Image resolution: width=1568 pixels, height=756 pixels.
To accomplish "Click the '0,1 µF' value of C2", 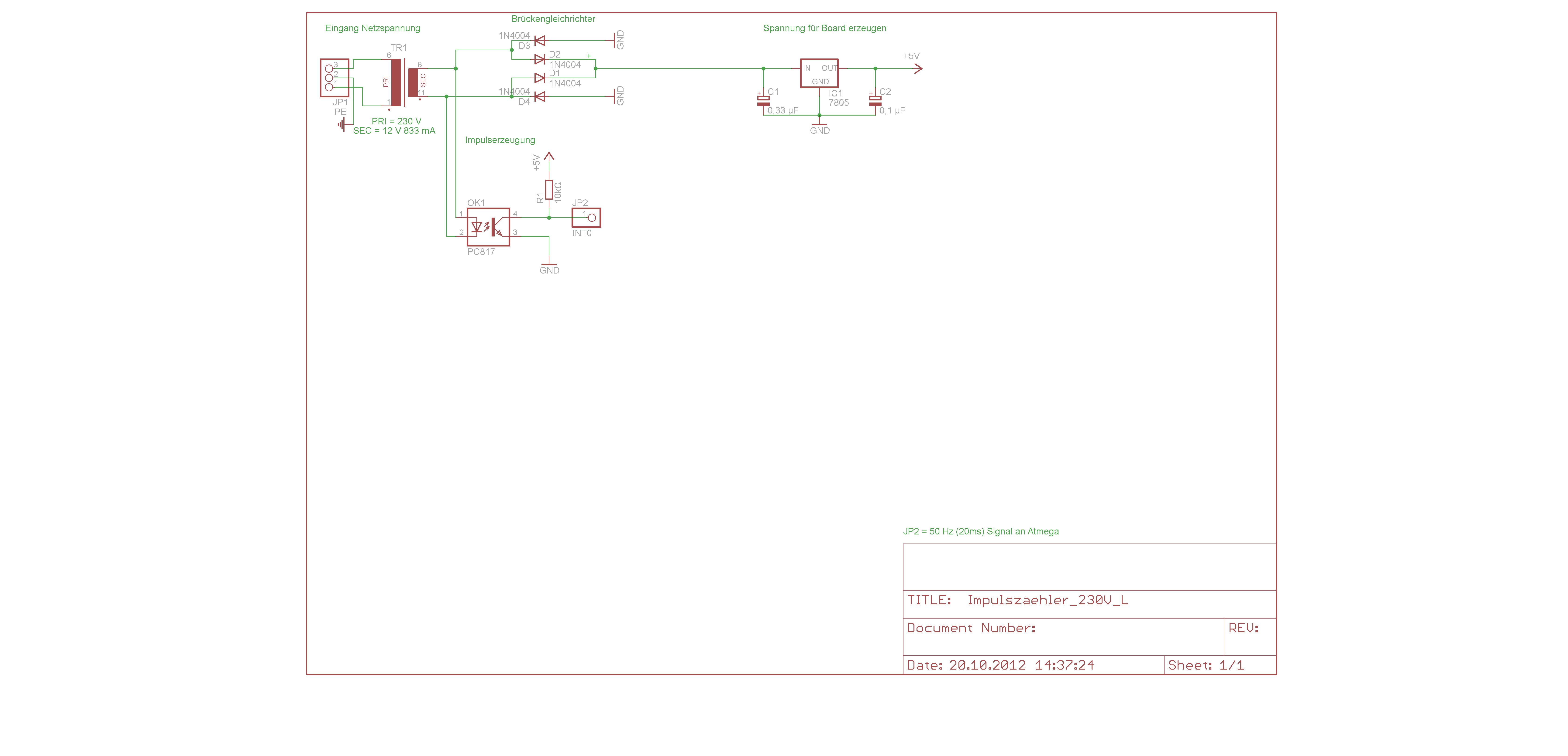I will point(892,111).
